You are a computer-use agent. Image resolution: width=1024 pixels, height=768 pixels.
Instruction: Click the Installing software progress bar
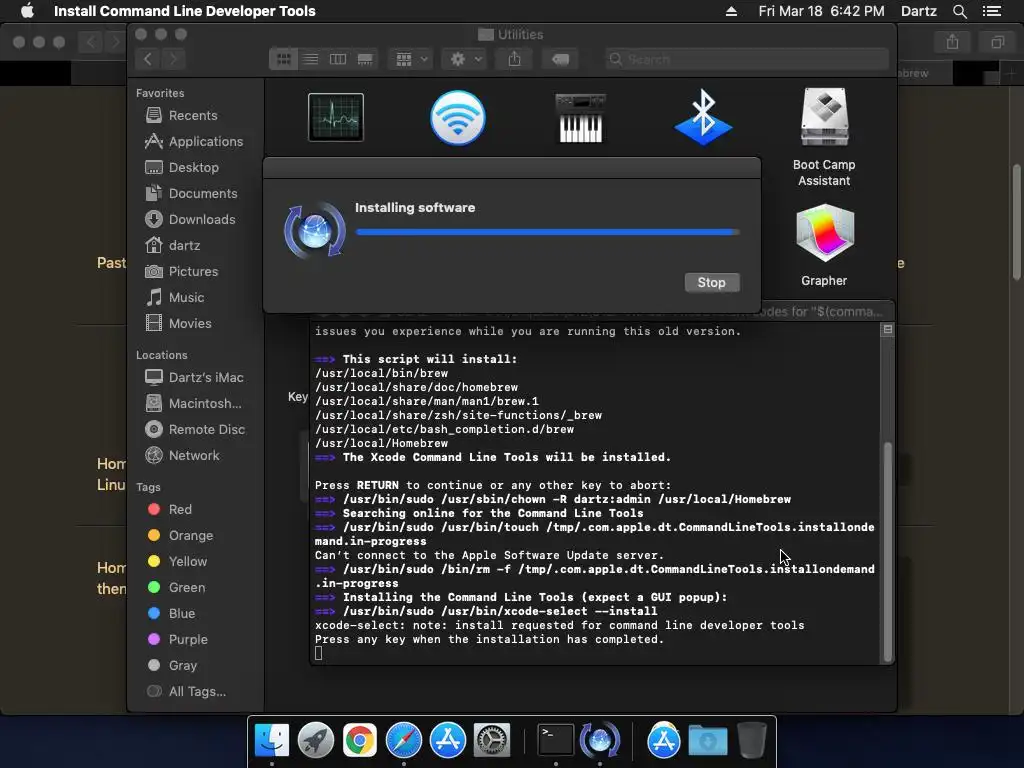547,232
